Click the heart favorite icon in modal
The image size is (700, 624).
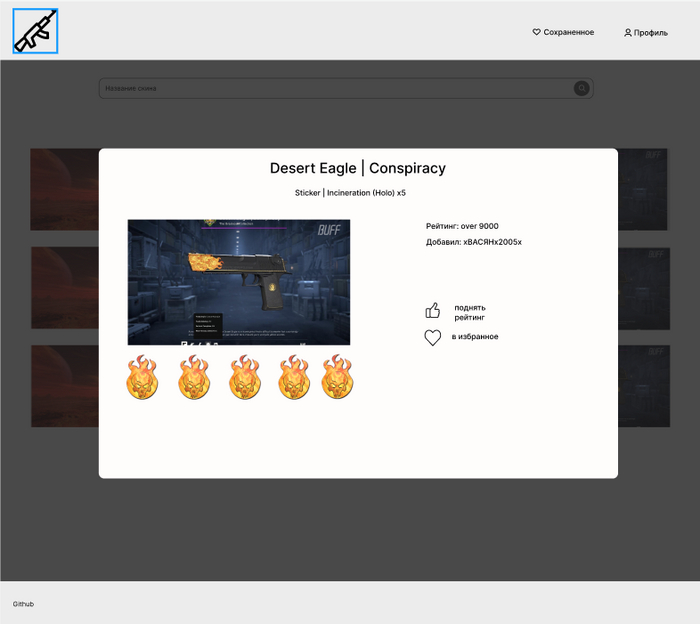432,337
